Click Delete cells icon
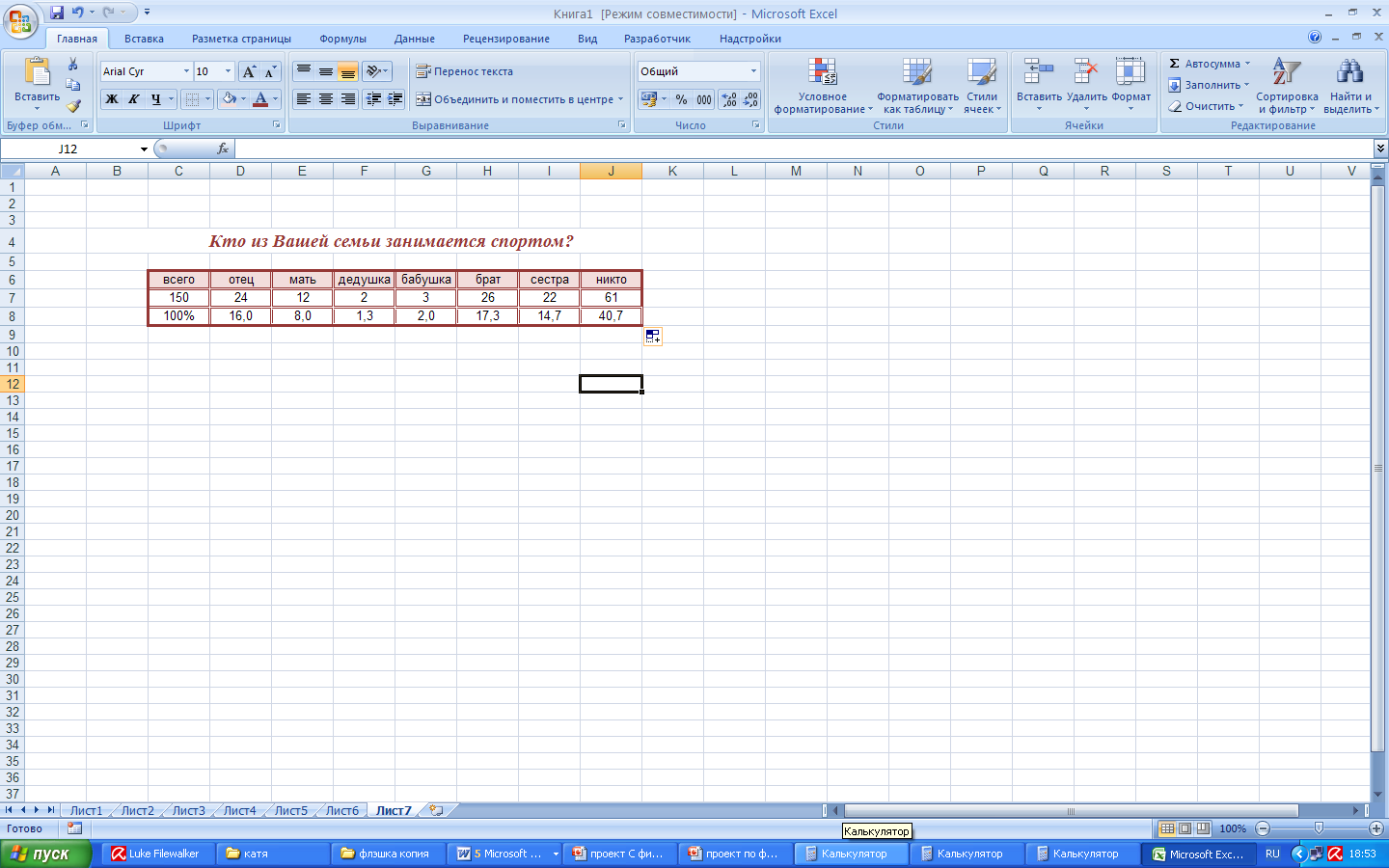 tap(1086, 73)
